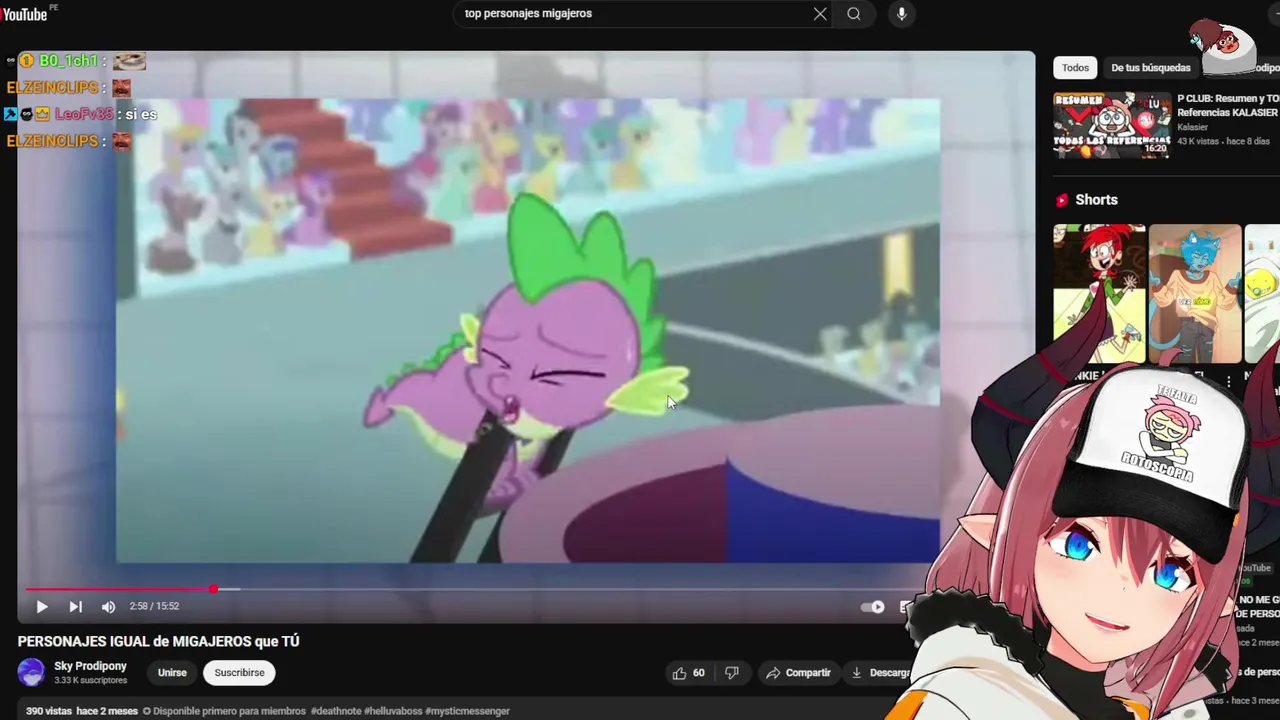Screen dimensions: 1280x720
Task: Dislike the video
Action: click(x=732, y=673)
